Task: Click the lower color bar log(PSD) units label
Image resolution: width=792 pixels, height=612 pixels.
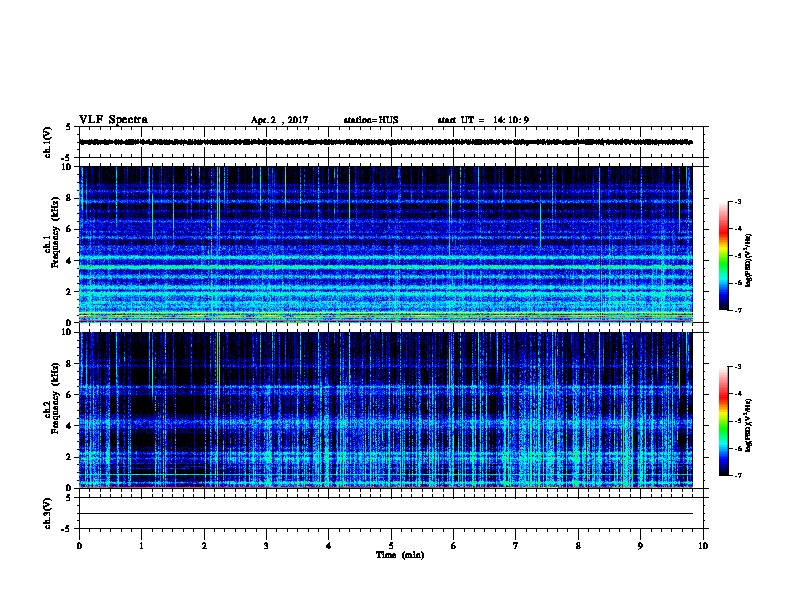Action: [x=748, y=425]
